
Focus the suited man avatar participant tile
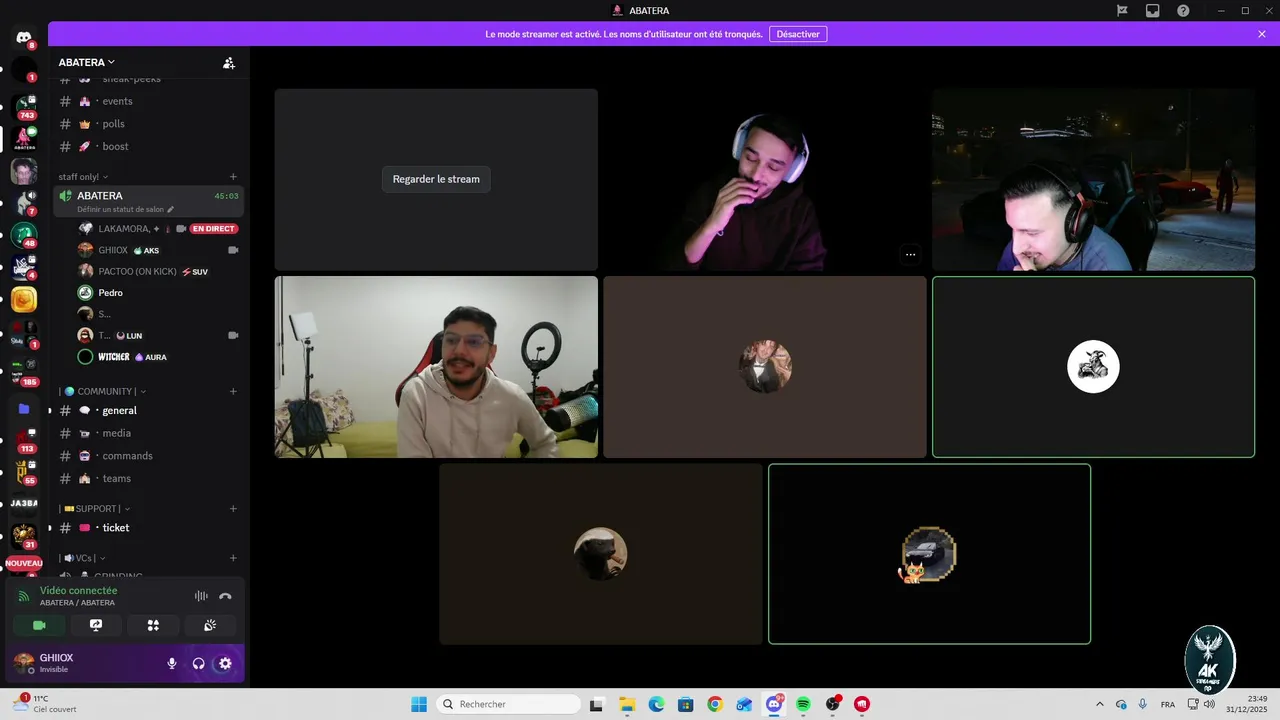[x=765, y=367]
